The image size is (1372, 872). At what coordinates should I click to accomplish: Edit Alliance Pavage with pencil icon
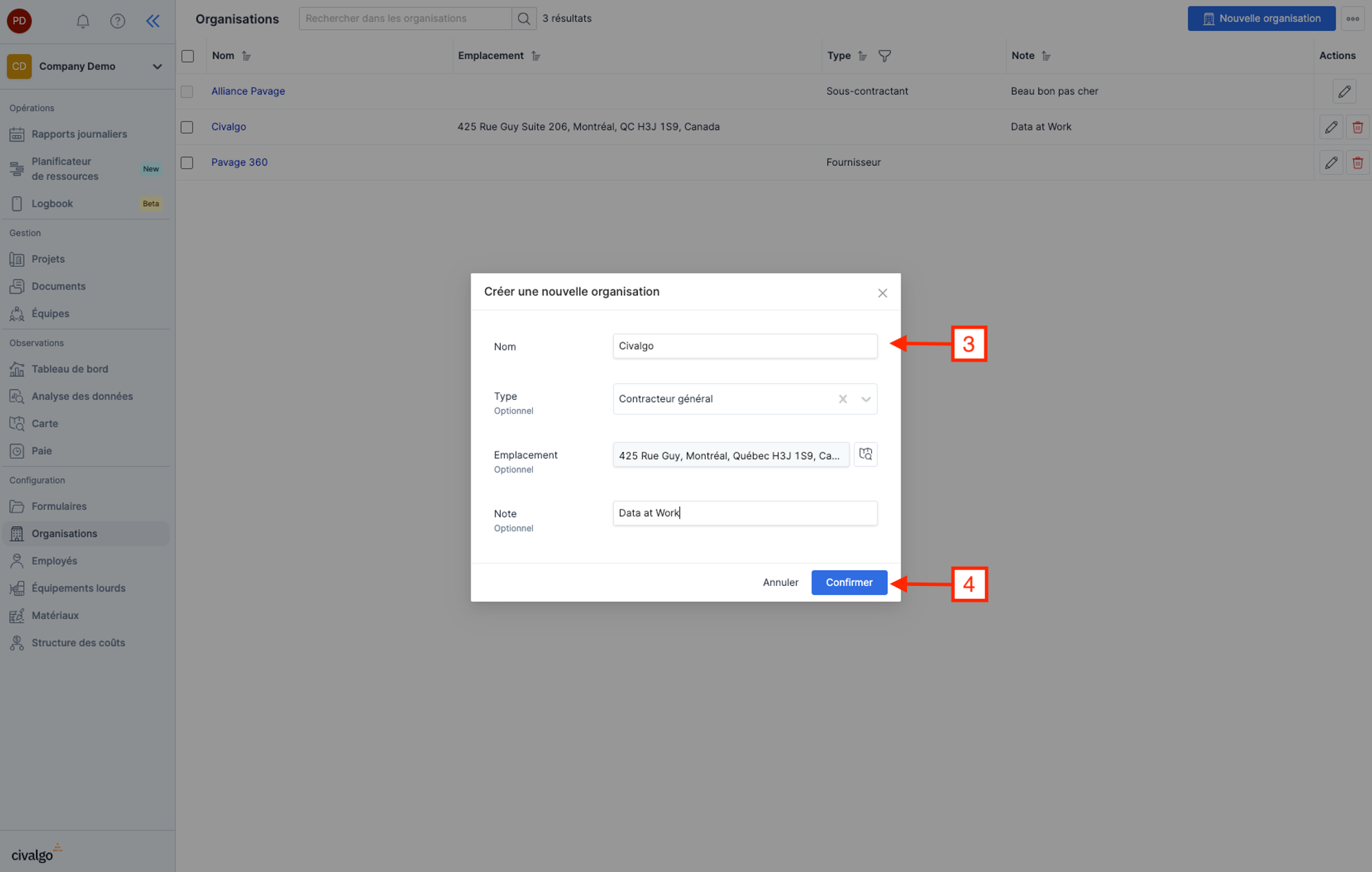pos(1344,91)
